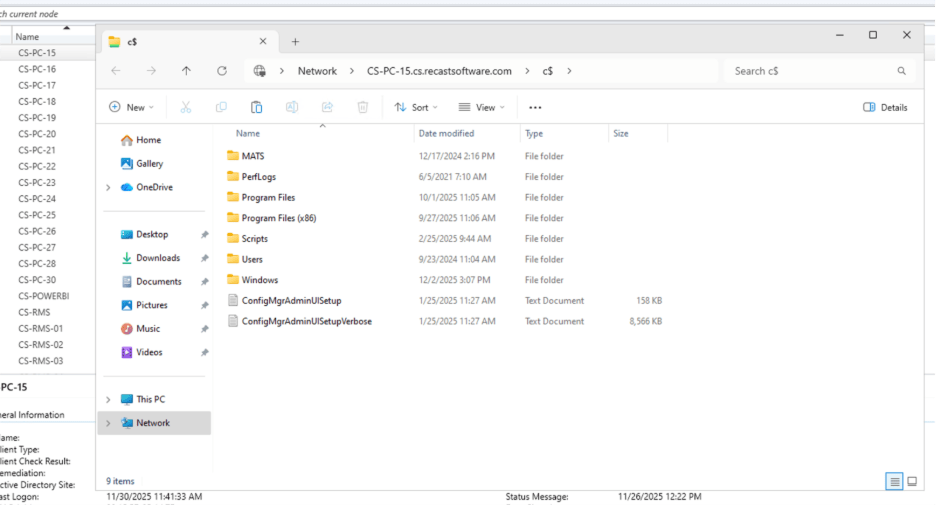Open the View dropdown menu
The image size is (936, 505).
tap(481, 107)
